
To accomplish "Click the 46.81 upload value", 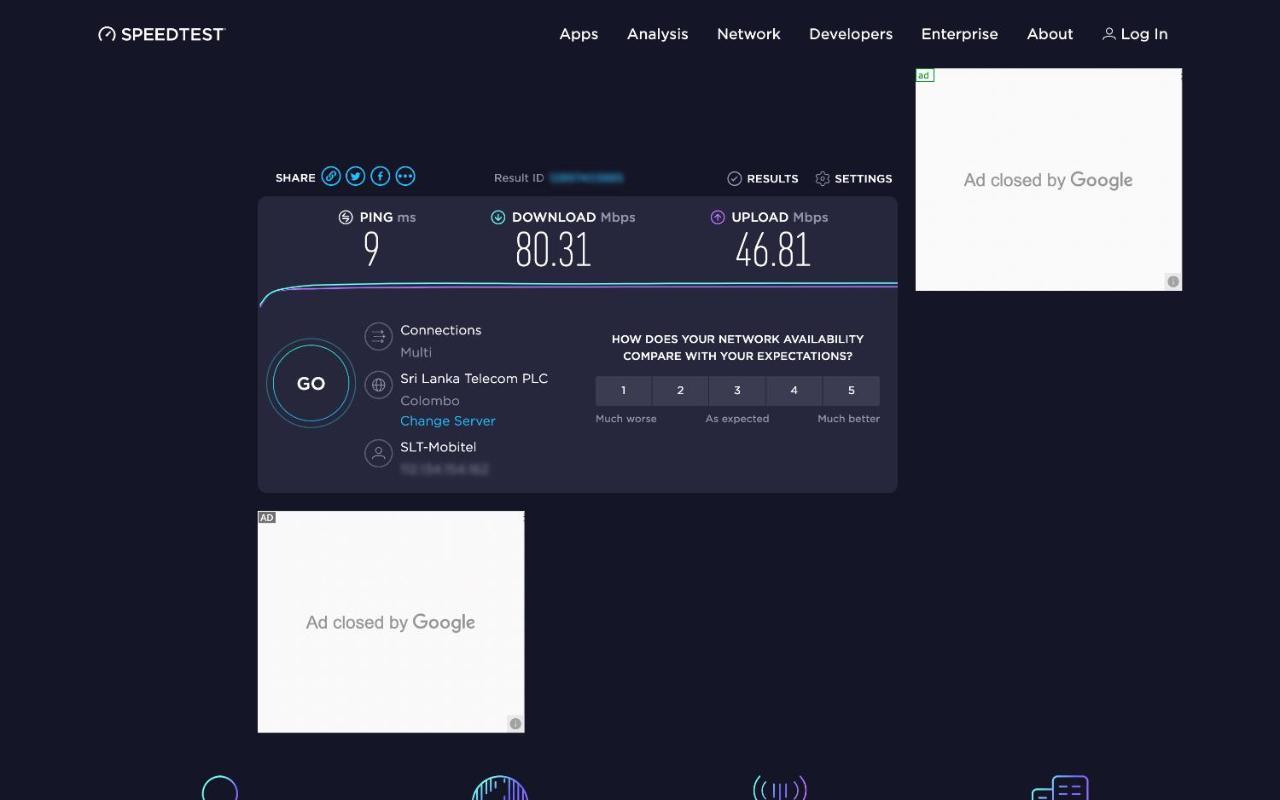I will 773,250.
